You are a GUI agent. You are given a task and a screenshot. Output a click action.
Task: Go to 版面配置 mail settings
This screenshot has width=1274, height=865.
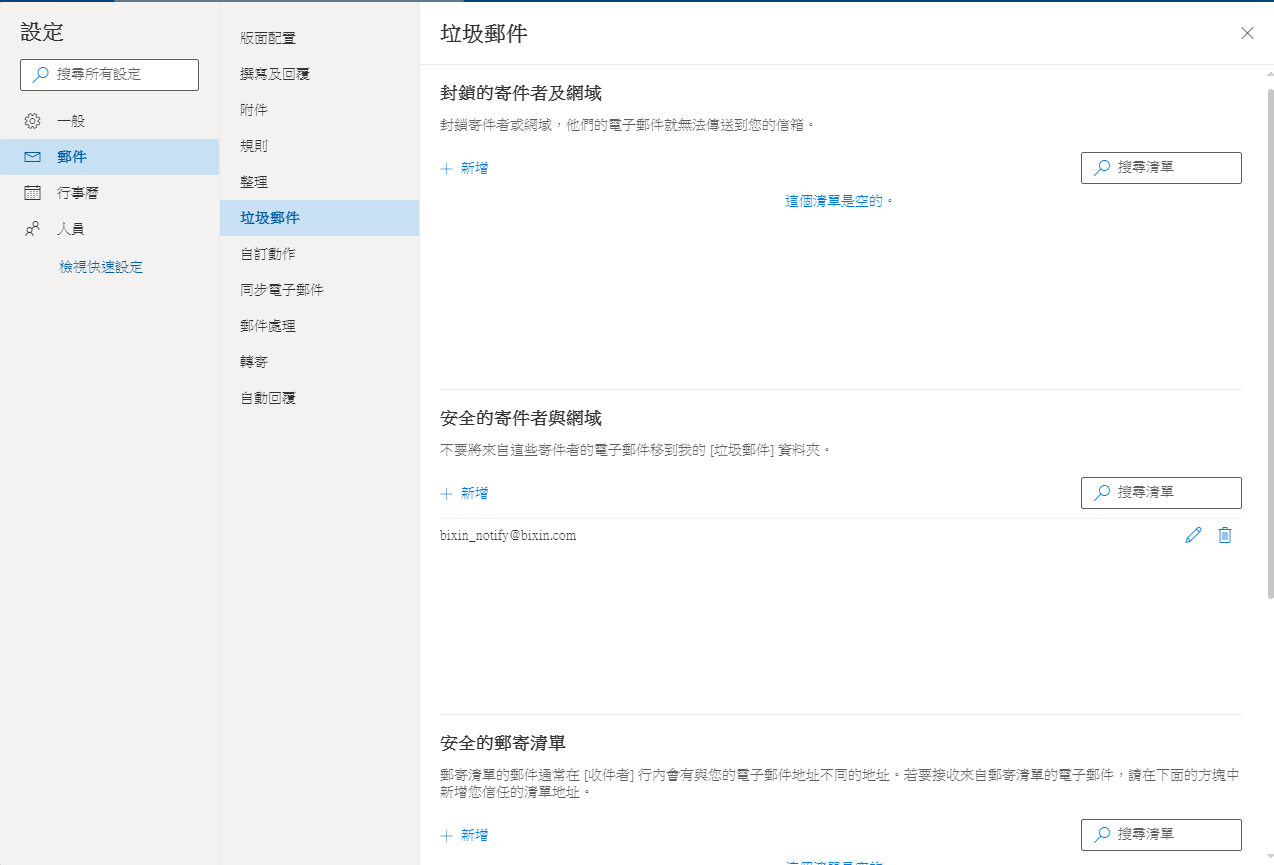320,38
